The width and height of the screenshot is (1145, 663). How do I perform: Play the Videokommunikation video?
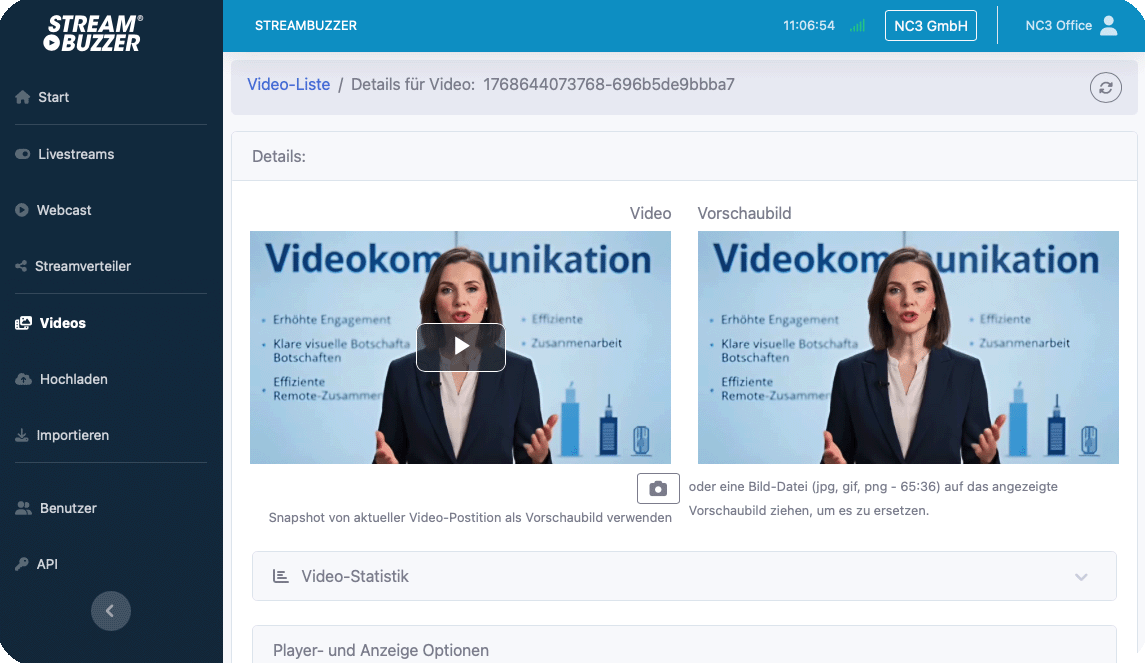(x=460, y=346)
